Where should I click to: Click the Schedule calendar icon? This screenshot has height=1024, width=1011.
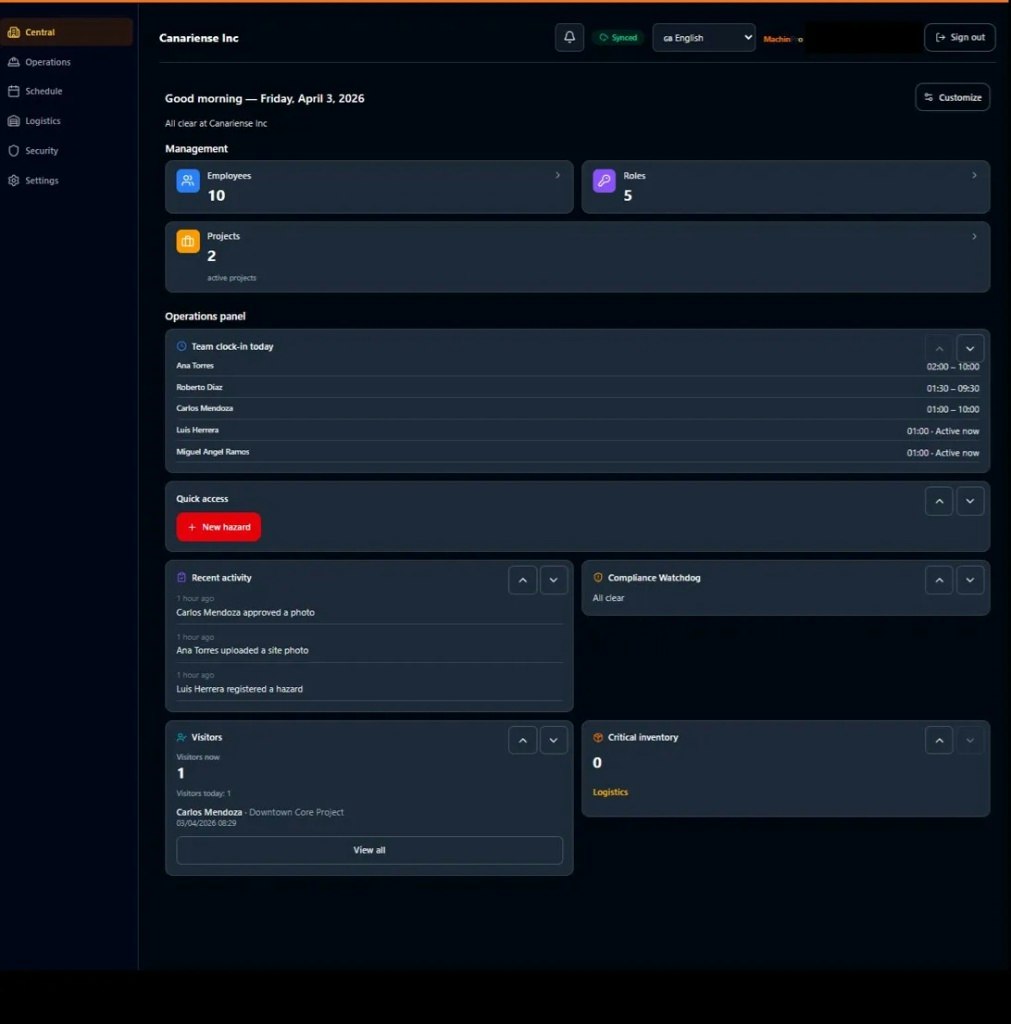click(x=14, y=91)
